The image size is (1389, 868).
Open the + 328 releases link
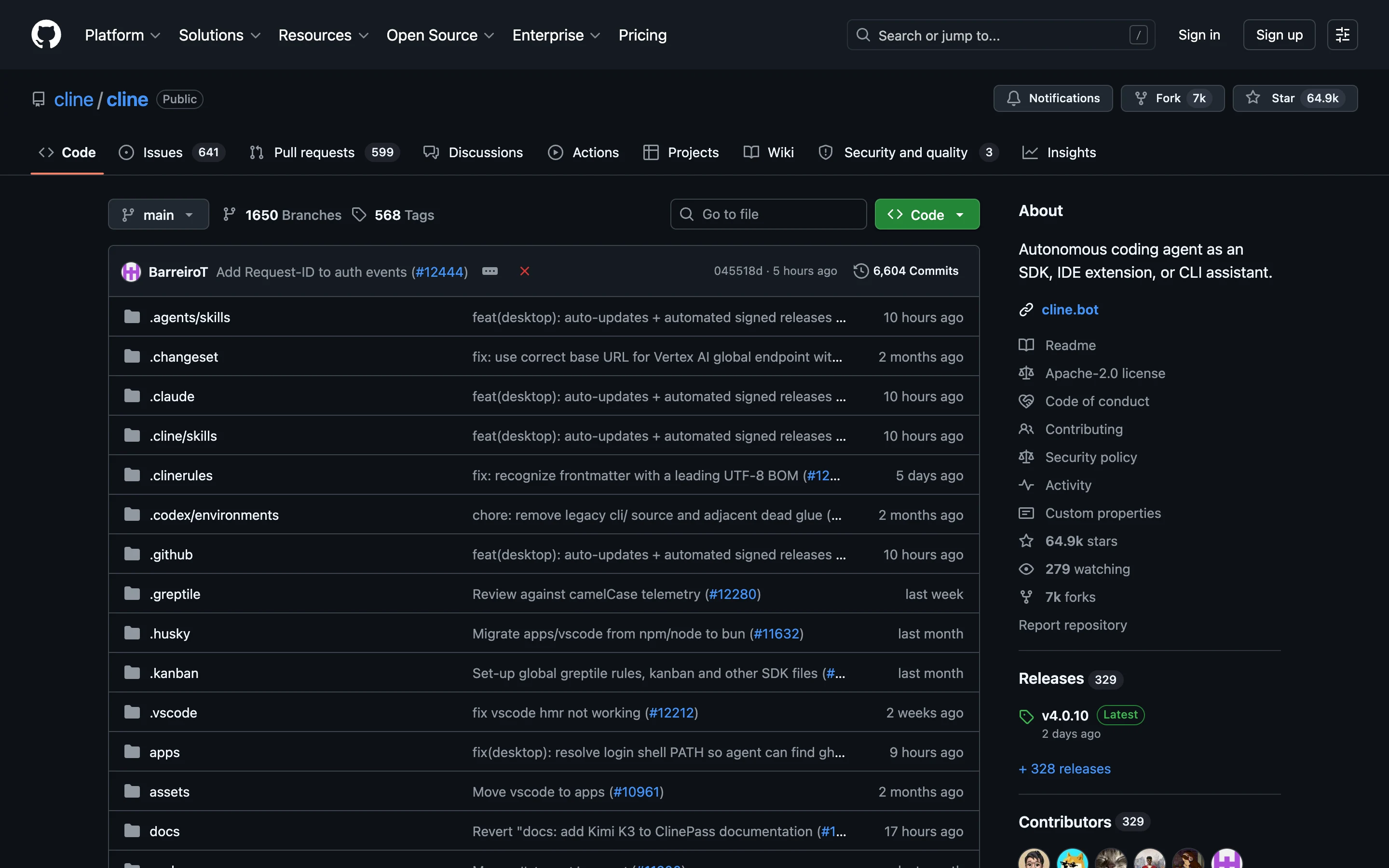(1064, 769)
